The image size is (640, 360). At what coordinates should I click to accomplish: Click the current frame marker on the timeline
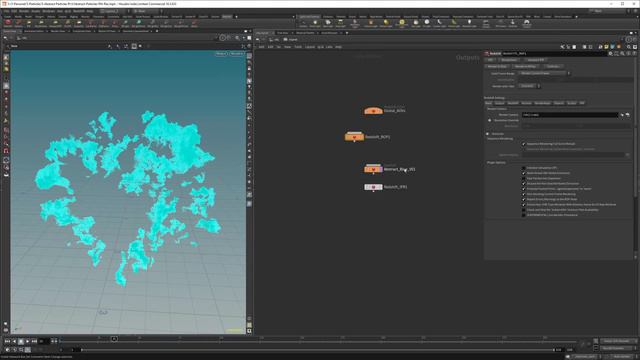click(x=114, y=338)
